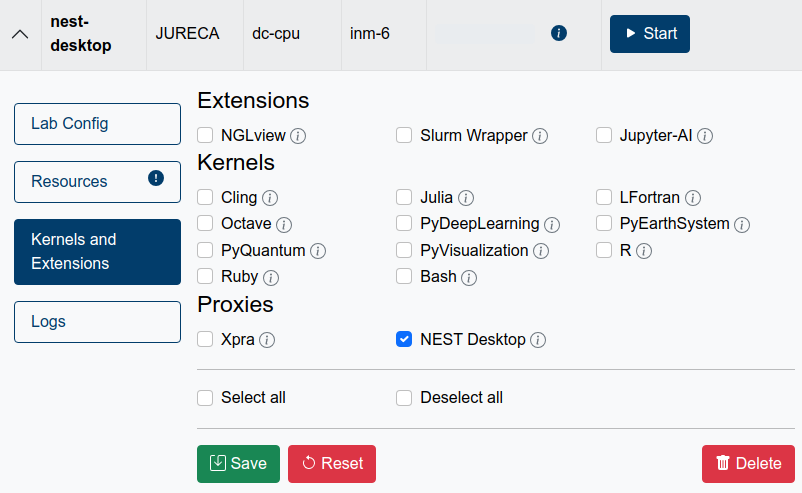The height and width of the screenshot is (493, 802).
Task: Click the info icon next to R
Action: (643, 251)
